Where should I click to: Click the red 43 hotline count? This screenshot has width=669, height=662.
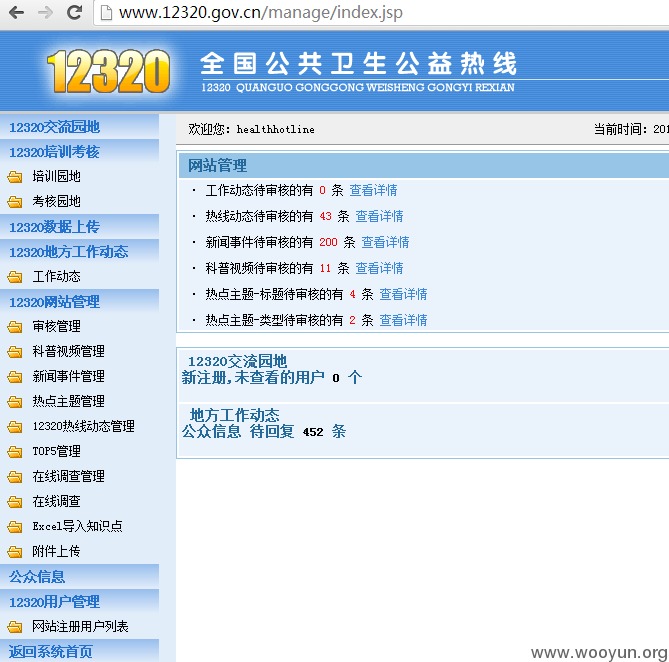(x=325, y=216)
